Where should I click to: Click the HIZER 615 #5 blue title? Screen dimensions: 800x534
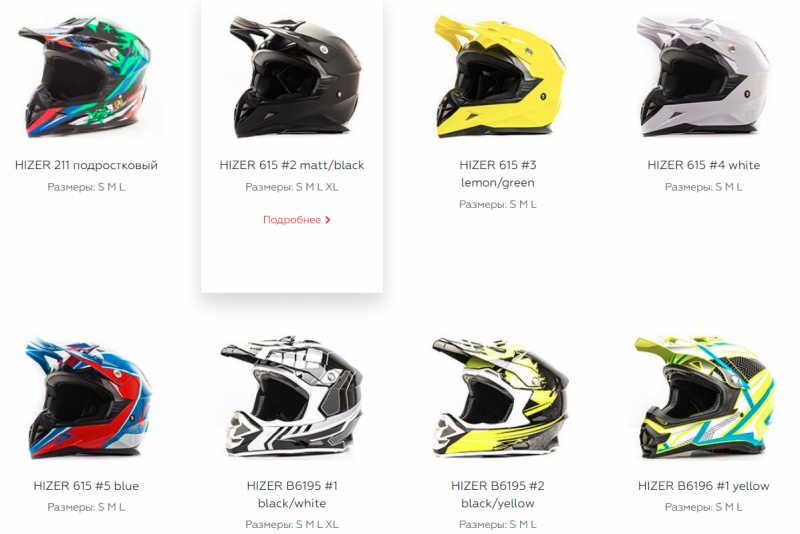coord(86,486)
